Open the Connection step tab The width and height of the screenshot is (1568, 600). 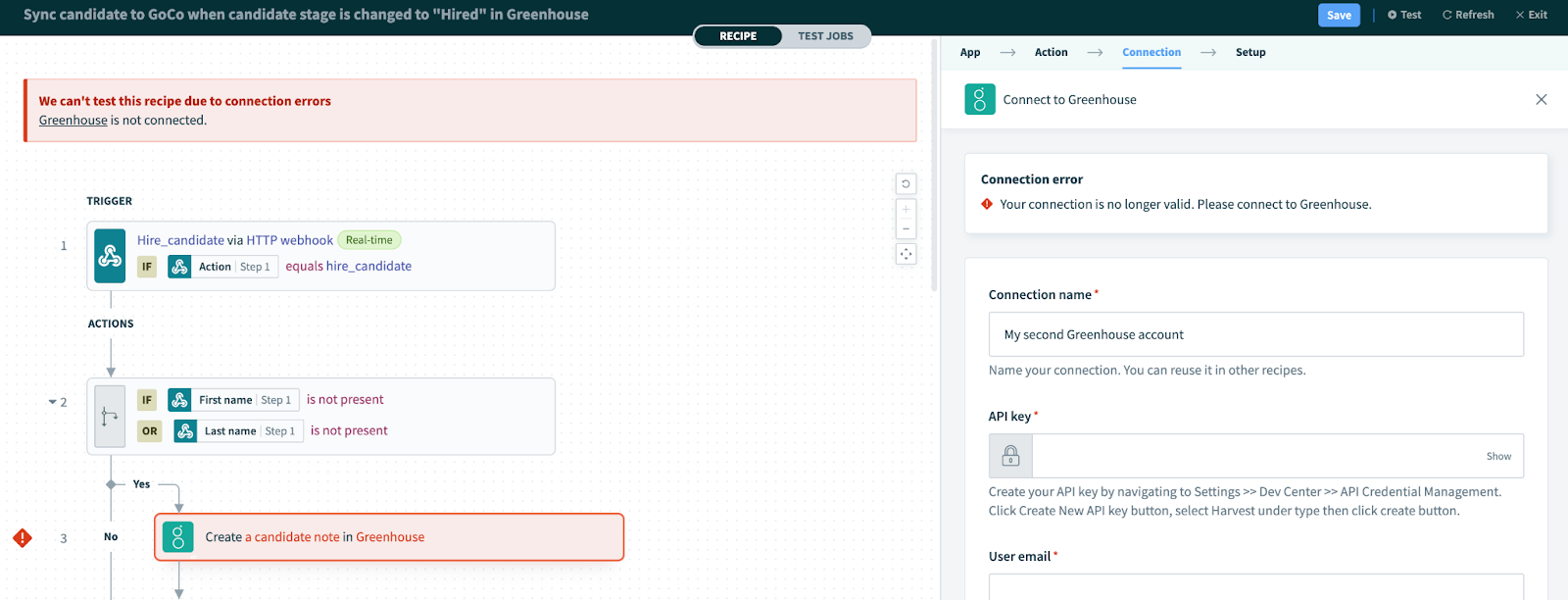1151,52
